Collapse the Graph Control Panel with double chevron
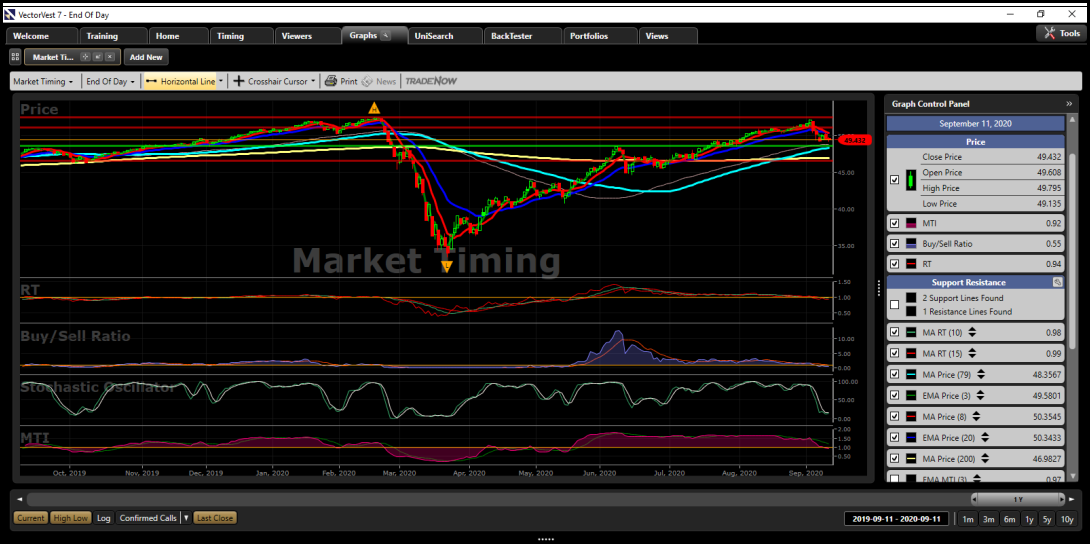This screenshot has height=544, width=1090. 1069,104
